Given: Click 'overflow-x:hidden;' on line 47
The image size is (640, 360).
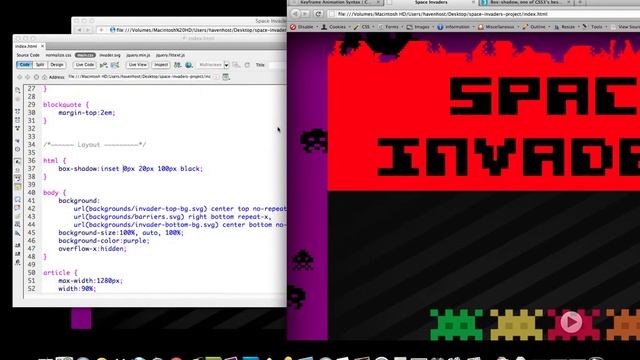Looking at the screenshot, I should click(x=93, y=249).
